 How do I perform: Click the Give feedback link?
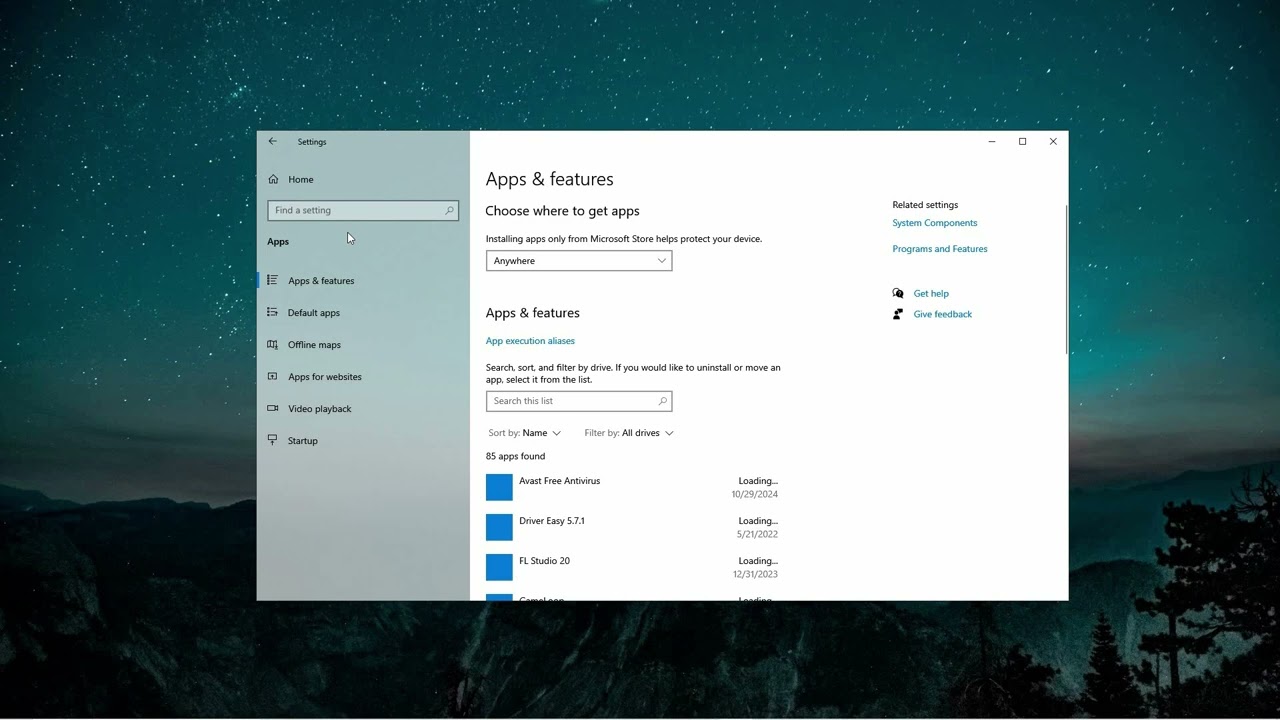click(943, 314)
